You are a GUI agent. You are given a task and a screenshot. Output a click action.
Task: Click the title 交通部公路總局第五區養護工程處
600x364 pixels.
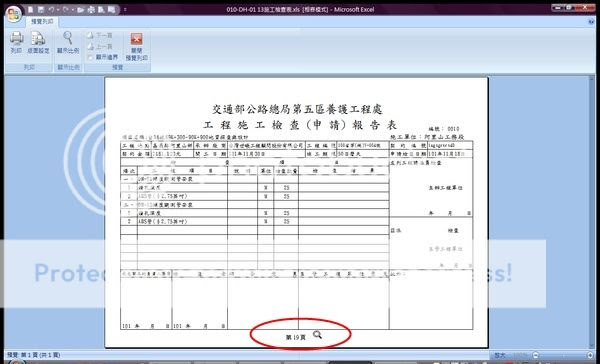pos(297,109)
